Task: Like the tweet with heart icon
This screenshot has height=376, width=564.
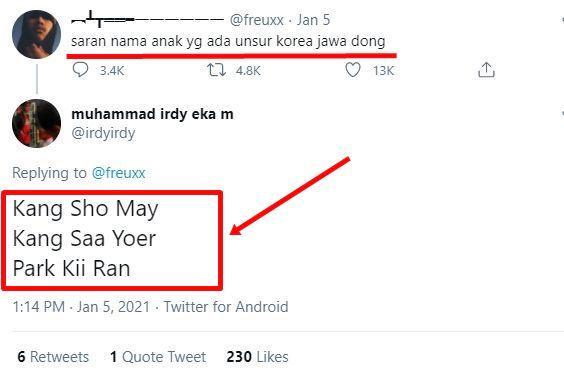Action: (352, 70)
